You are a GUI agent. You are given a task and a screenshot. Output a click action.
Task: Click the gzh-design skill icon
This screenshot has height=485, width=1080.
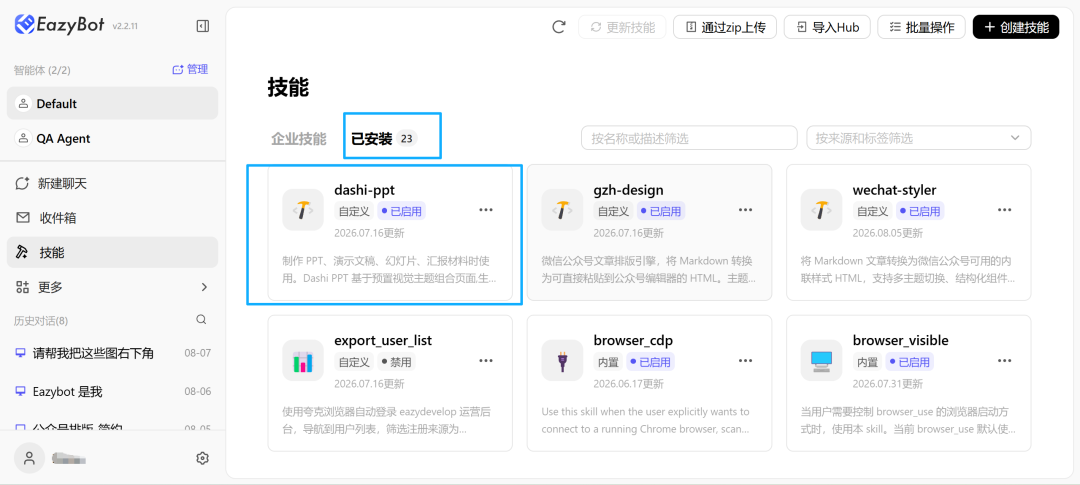562,209
